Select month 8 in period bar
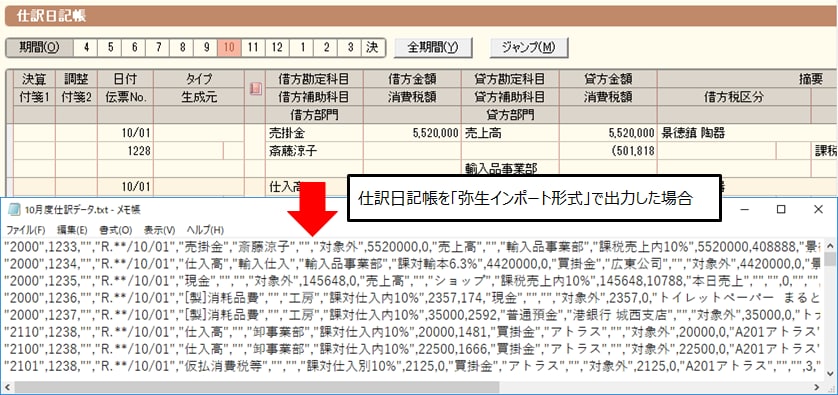Viewport: 838px width, 395px height. 182,47
